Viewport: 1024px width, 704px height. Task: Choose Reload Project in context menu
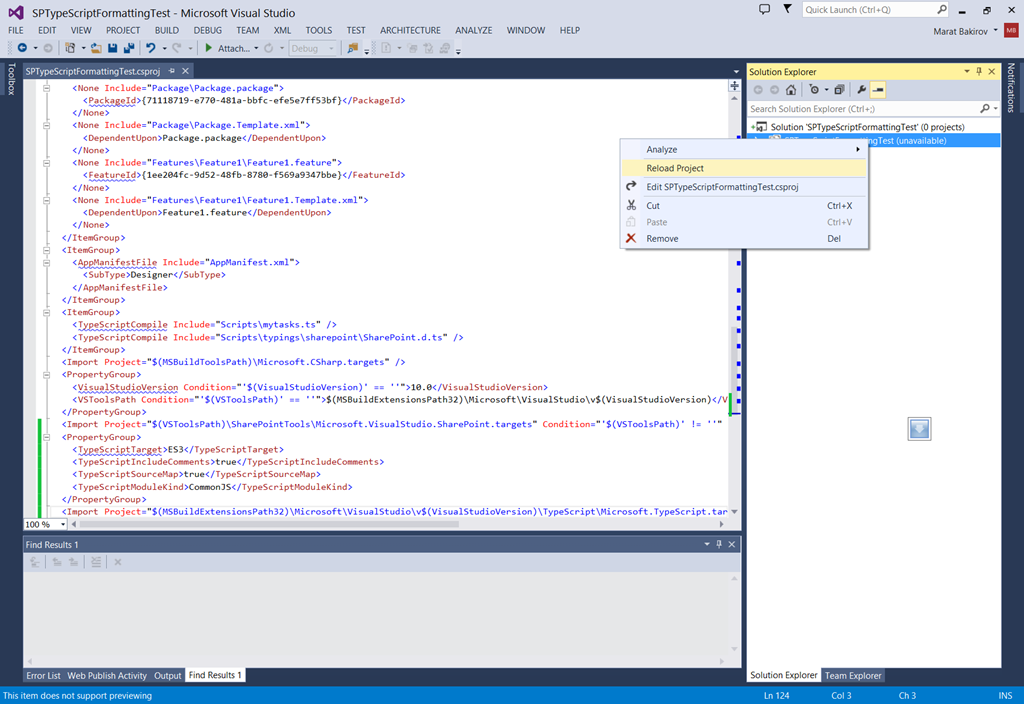click(x=744, y=168)
